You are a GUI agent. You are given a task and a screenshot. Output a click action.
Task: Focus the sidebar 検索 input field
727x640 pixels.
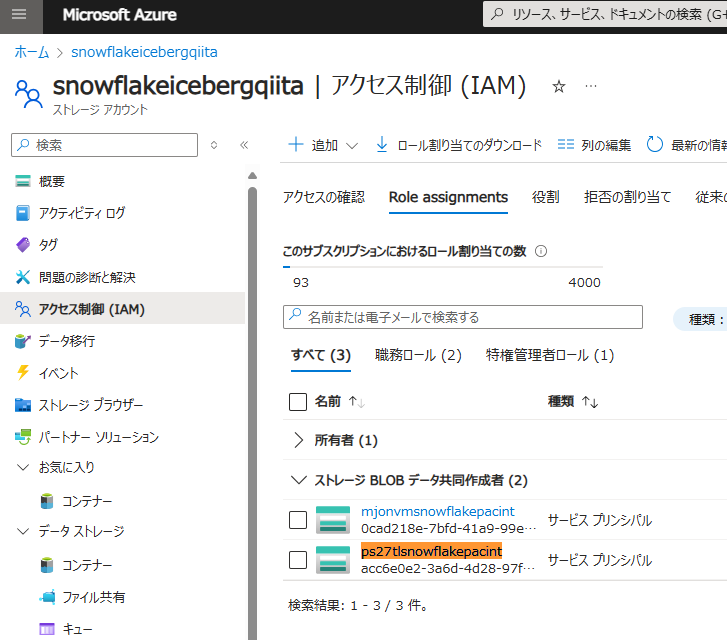[x=104, y=145]
